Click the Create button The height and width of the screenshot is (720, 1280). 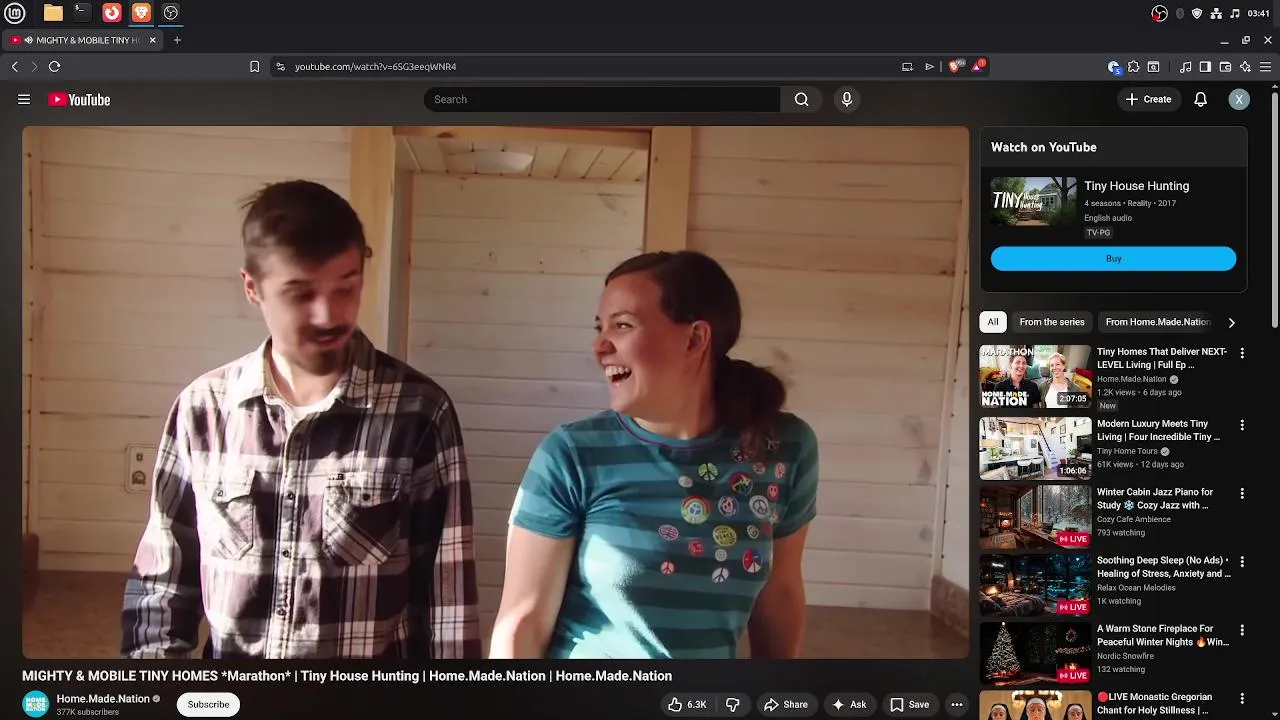point(1148,99)
